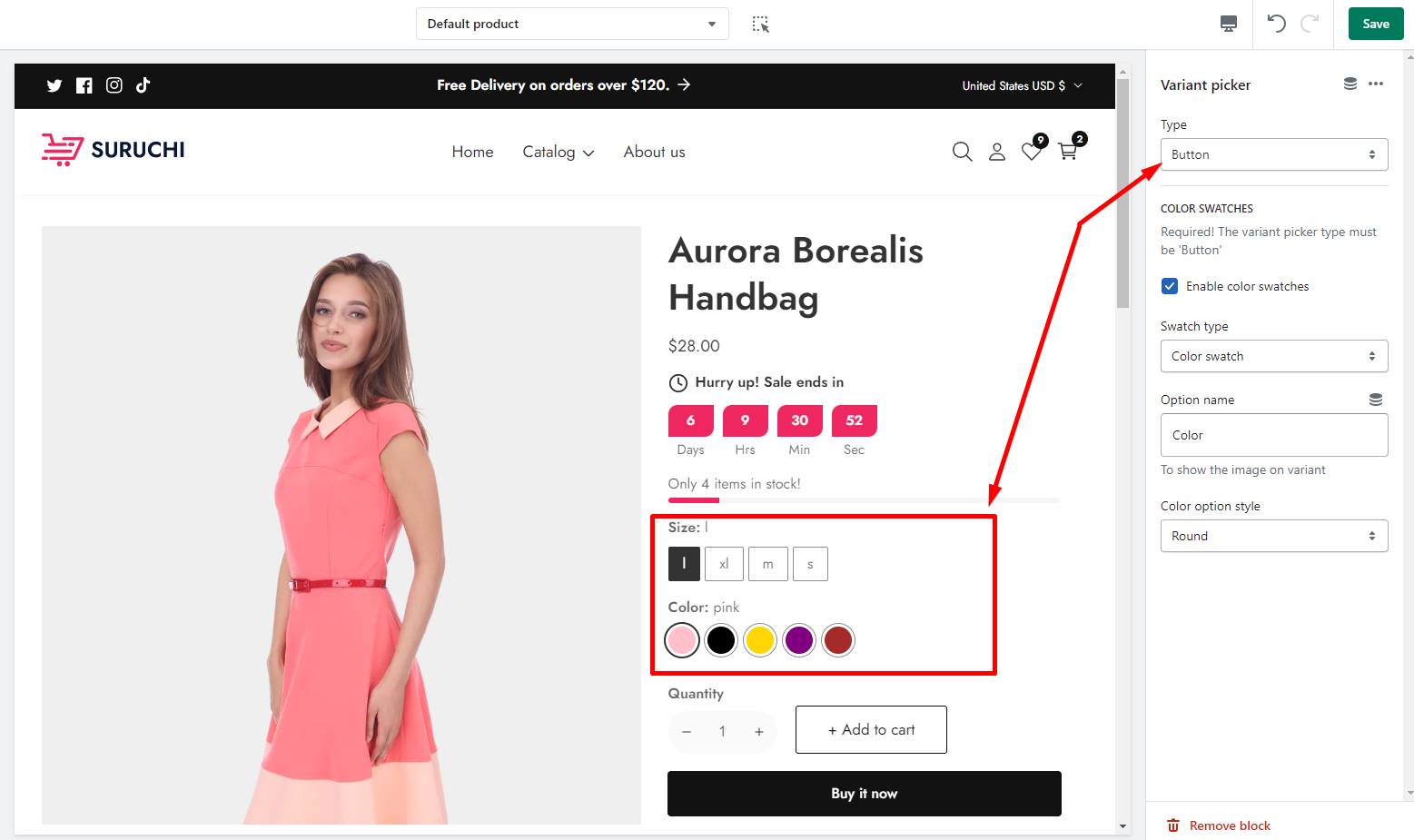Select size xl variant button
This screenshot has height=840, width=1414.
[x=724, y=564]
